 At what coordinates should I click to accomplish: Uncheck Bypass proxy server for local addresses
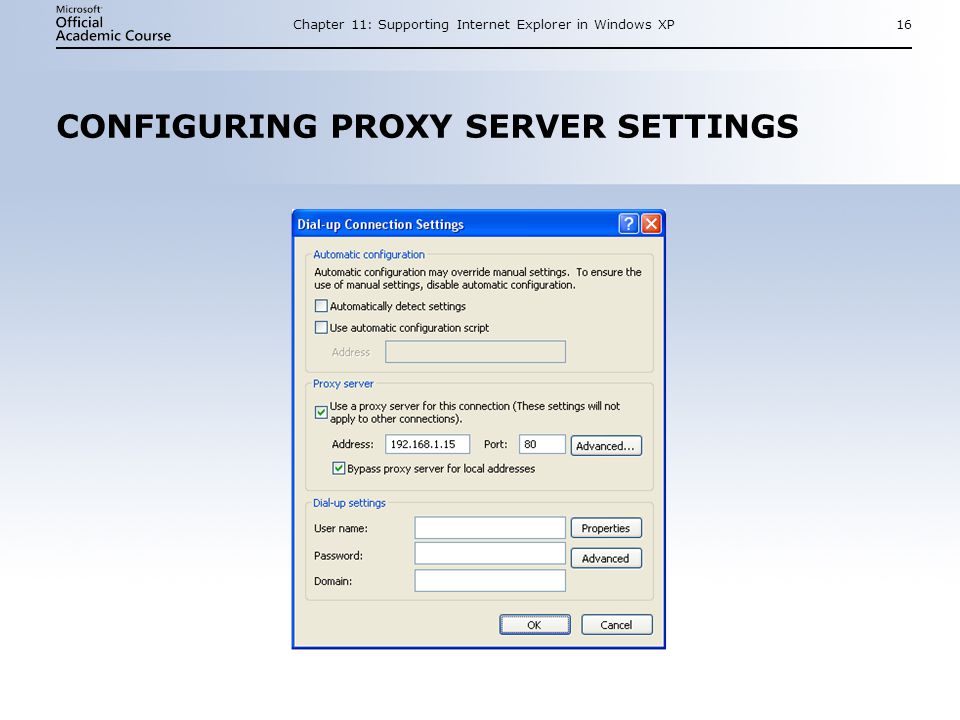(x=339, y=468)
